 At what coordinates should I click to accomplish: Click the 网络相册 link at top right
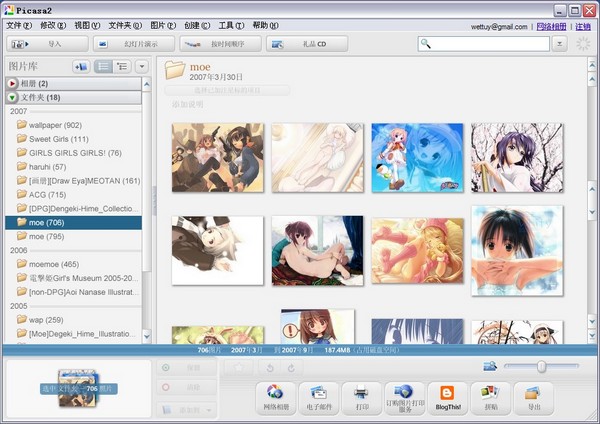click(x=553, y=26)
